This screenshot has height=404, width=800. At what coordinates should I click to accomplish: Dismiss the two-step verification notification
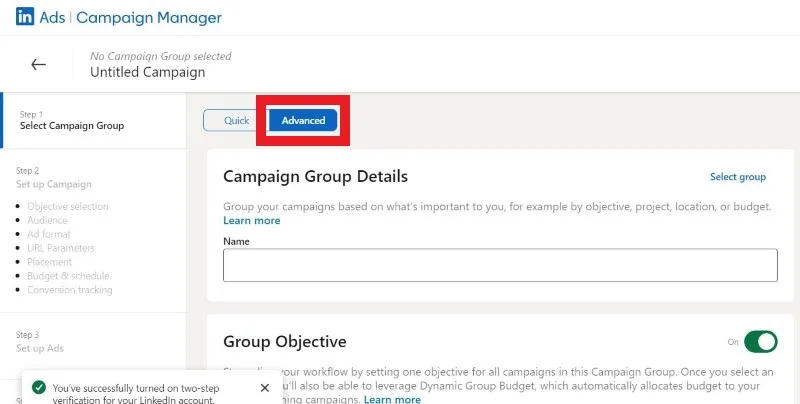coord(264,388)
